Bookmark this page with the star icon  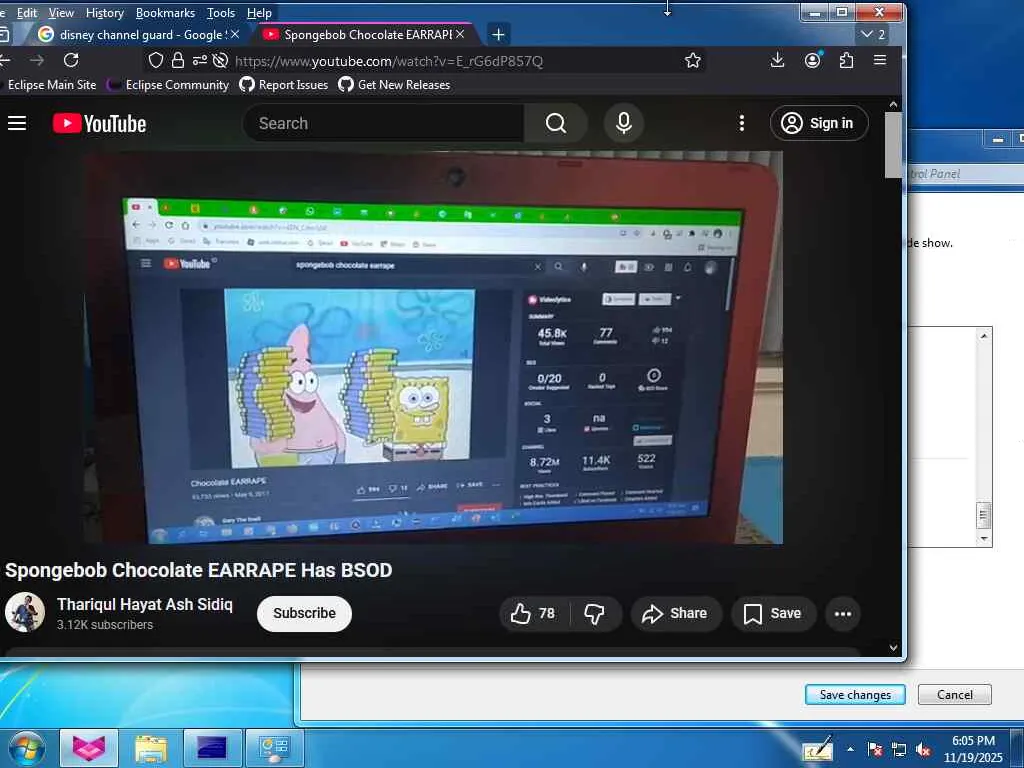click(693, 61)
